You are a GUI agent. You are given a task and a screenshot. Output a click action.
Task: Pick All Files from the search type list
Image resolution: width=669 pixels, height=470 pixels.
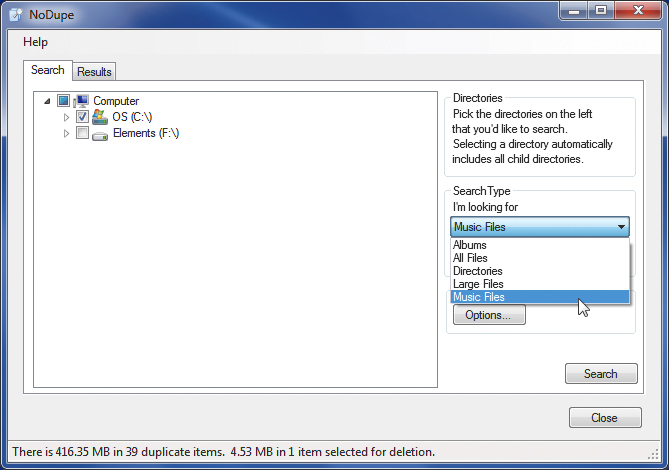[471, 258]
